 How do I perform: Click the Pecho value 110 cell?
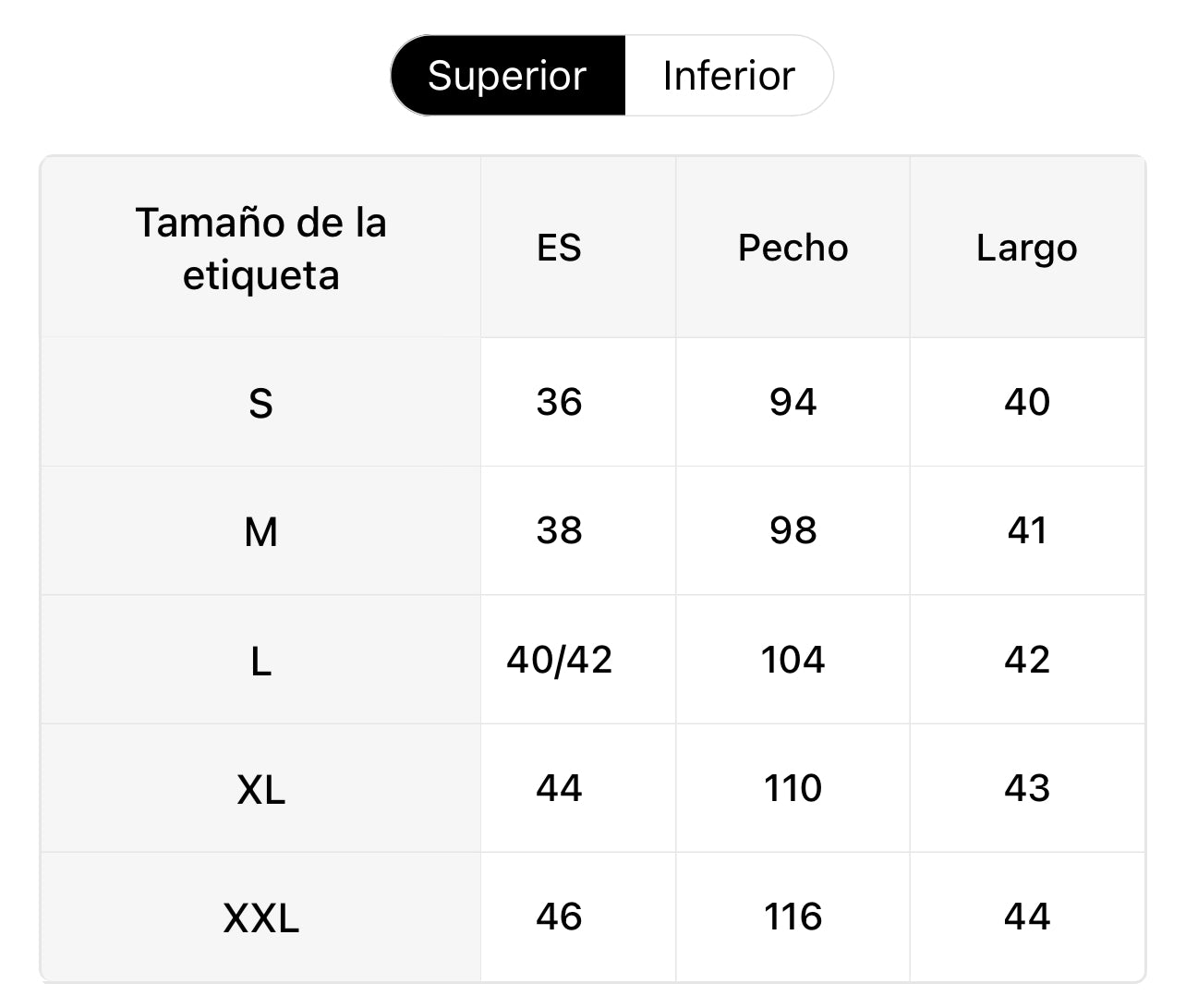tap(793, 788)
